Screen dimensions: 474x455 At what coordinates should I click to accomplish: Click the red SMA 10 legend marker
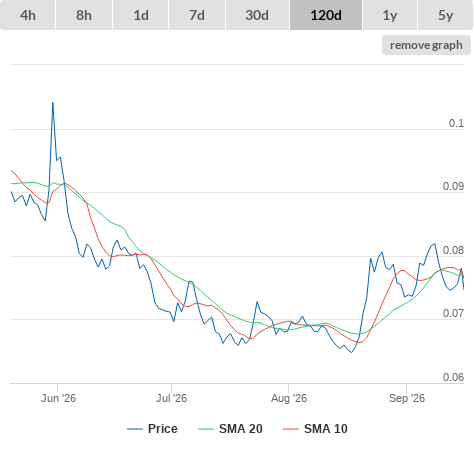point(291,429)
